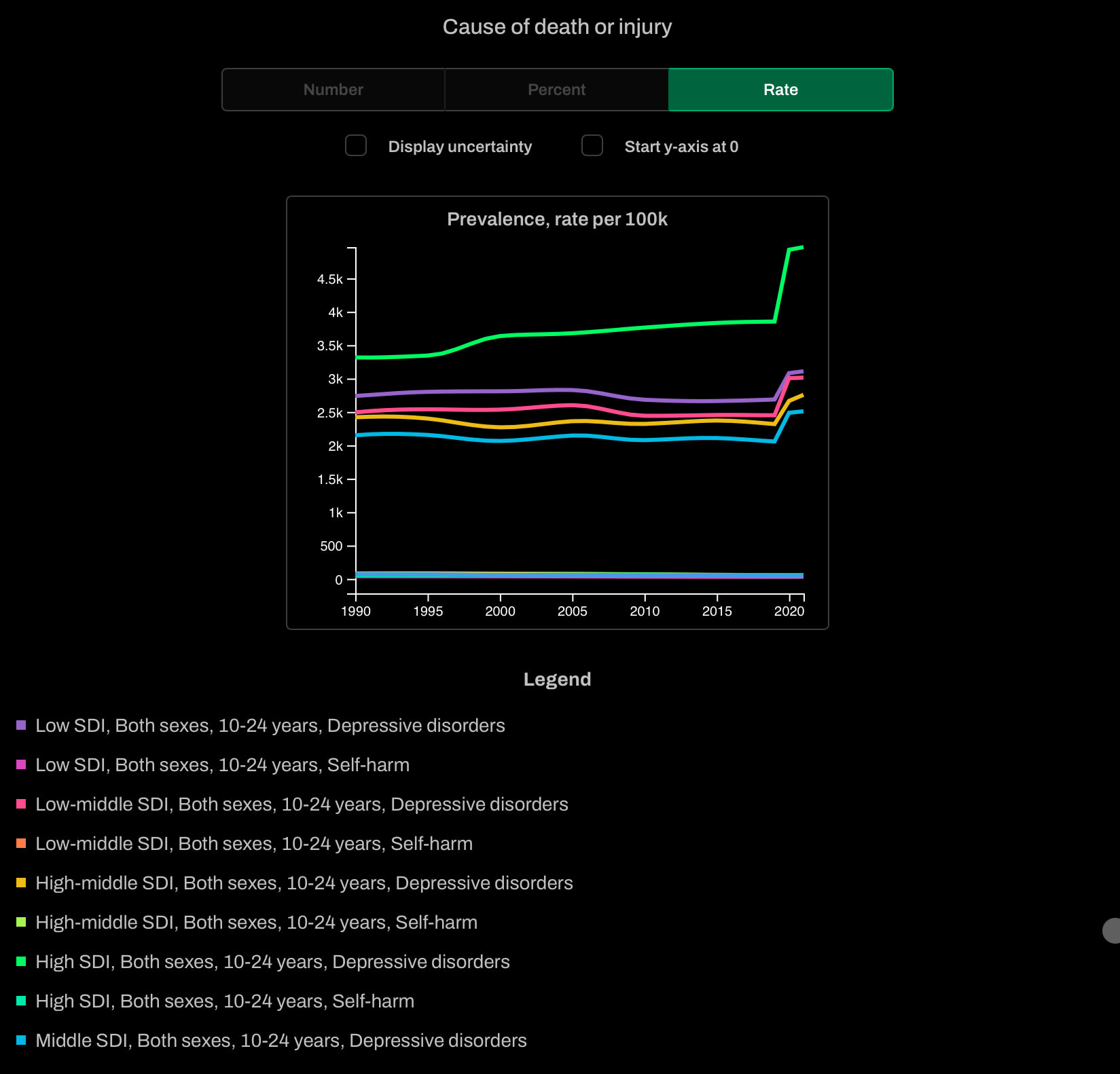Click the 2020 x-axis tick label
Viewport: 1120px width, 1074px height.
(789, 611)
